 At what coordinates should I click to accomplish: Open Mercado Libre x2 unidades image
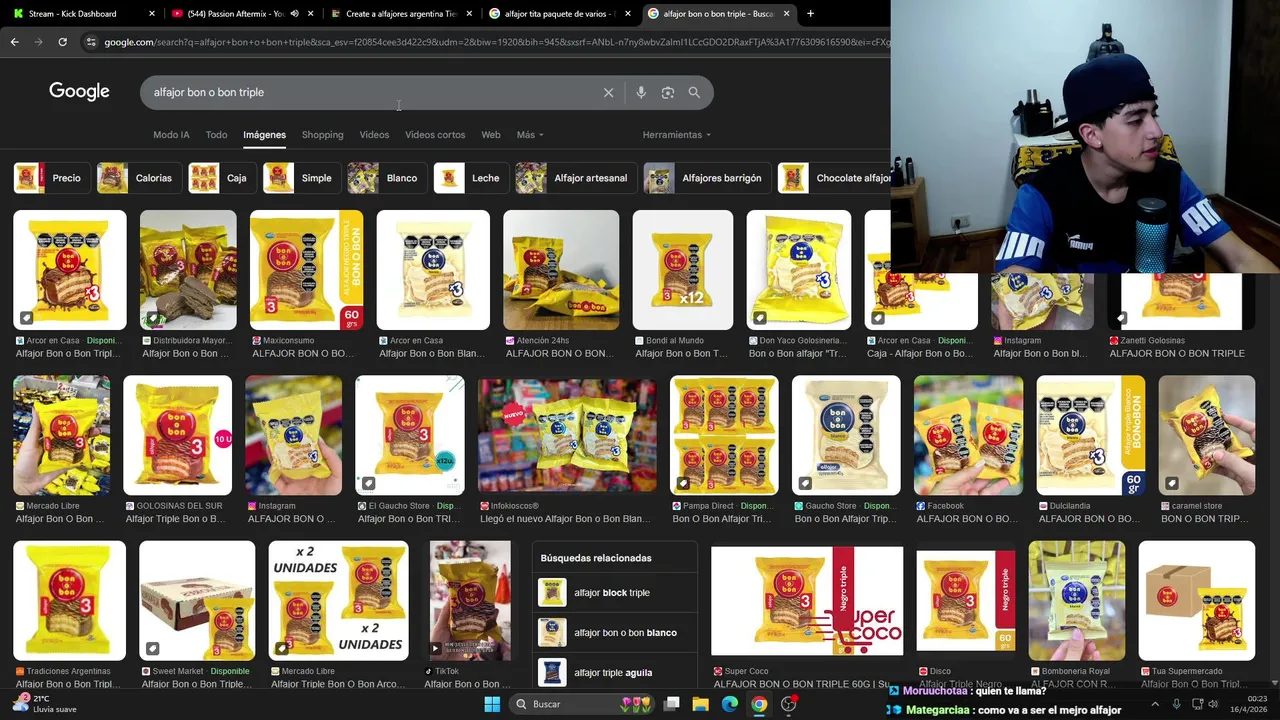coord(338,601)
